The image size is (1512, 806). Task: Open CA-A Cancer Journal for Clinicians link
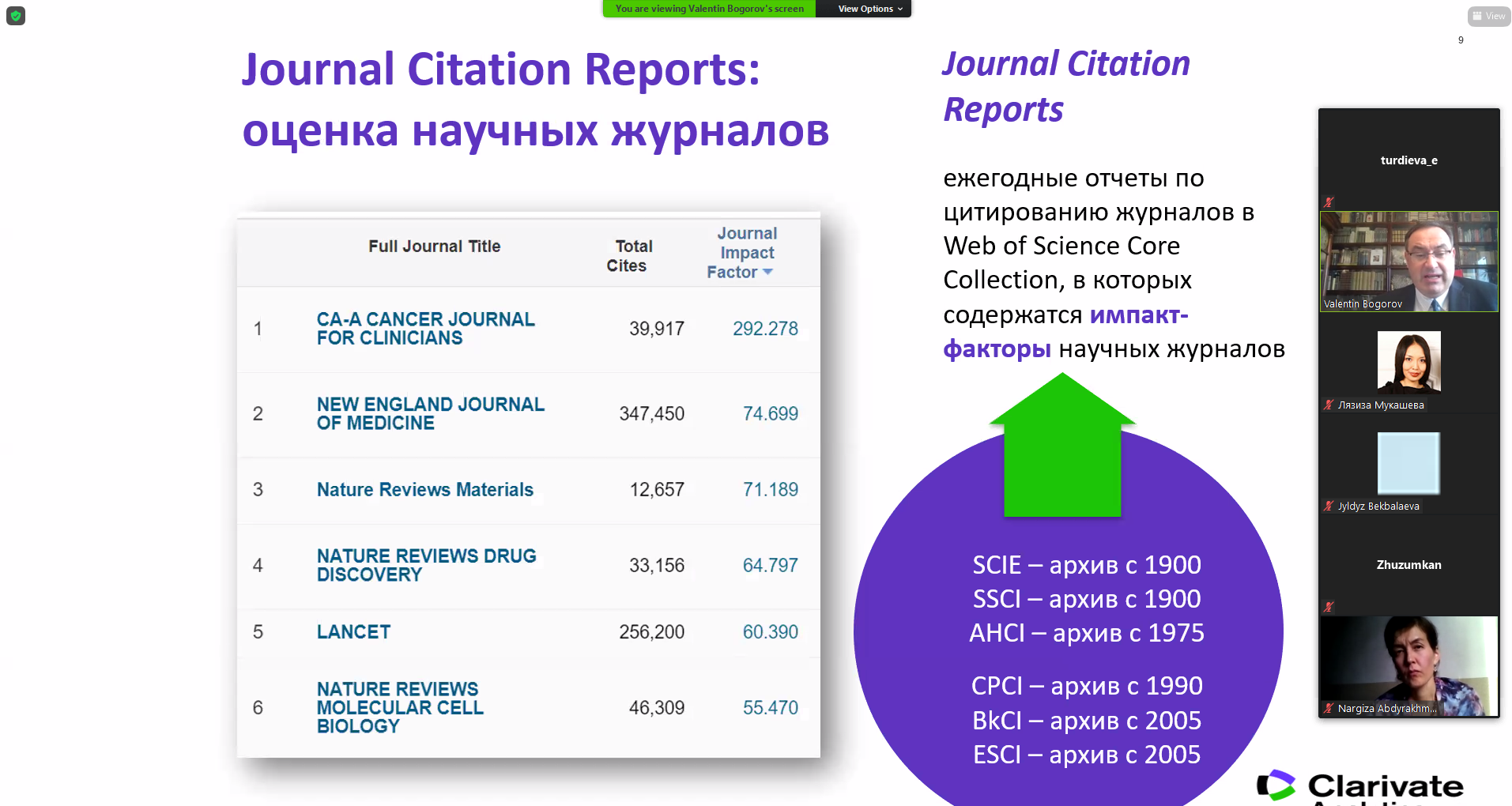tap(425, 329)
